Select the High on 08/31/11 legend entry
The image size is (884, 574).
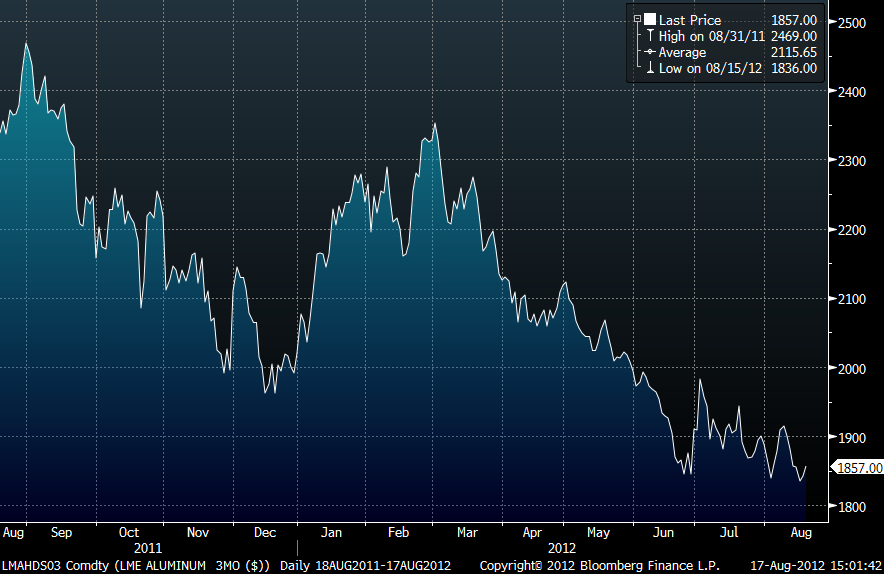[x=709, y=36]
